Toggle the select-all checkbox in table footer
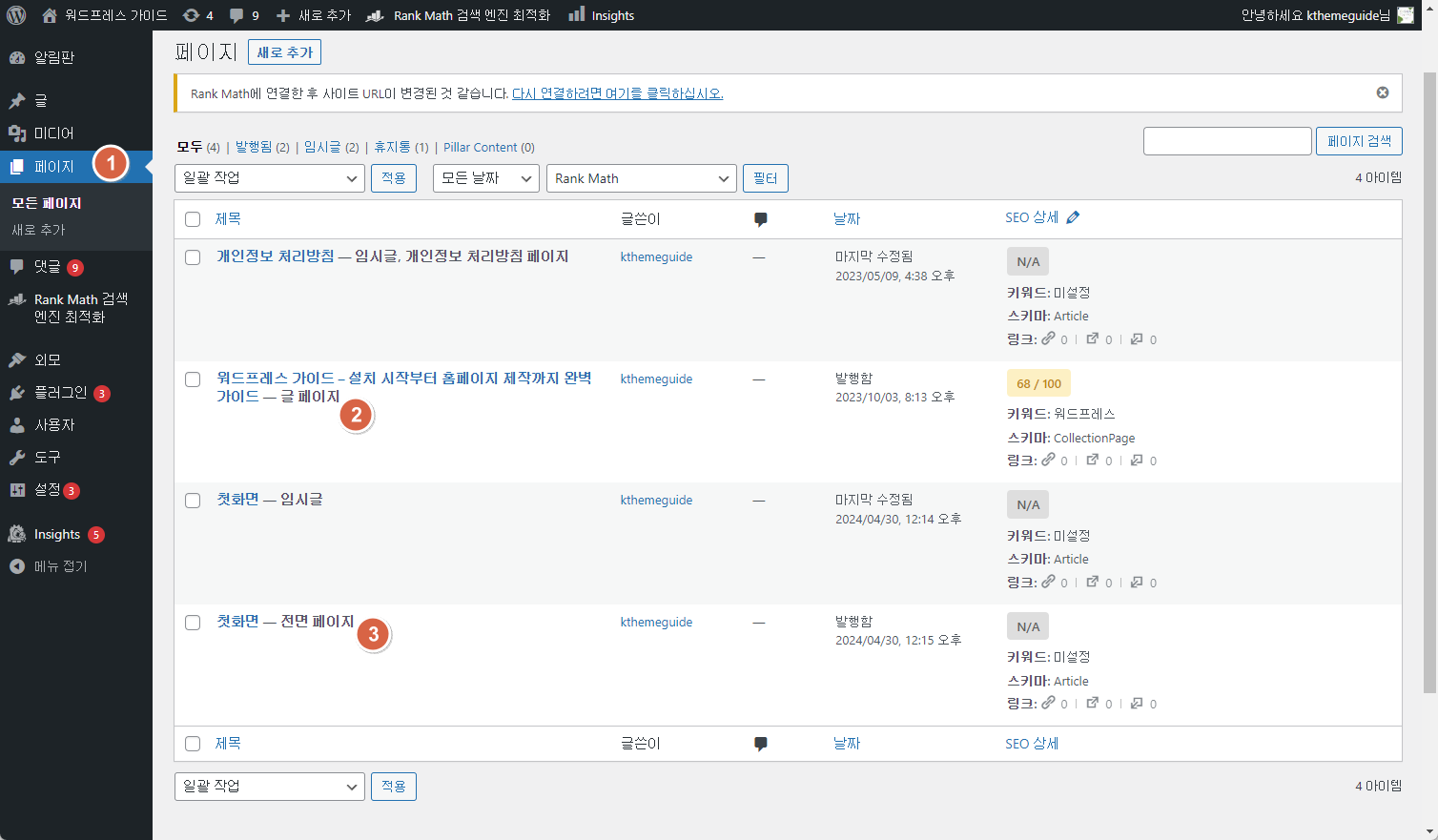Image resolution: width=1438 pixels, height=840 pixels. [193, 744]
